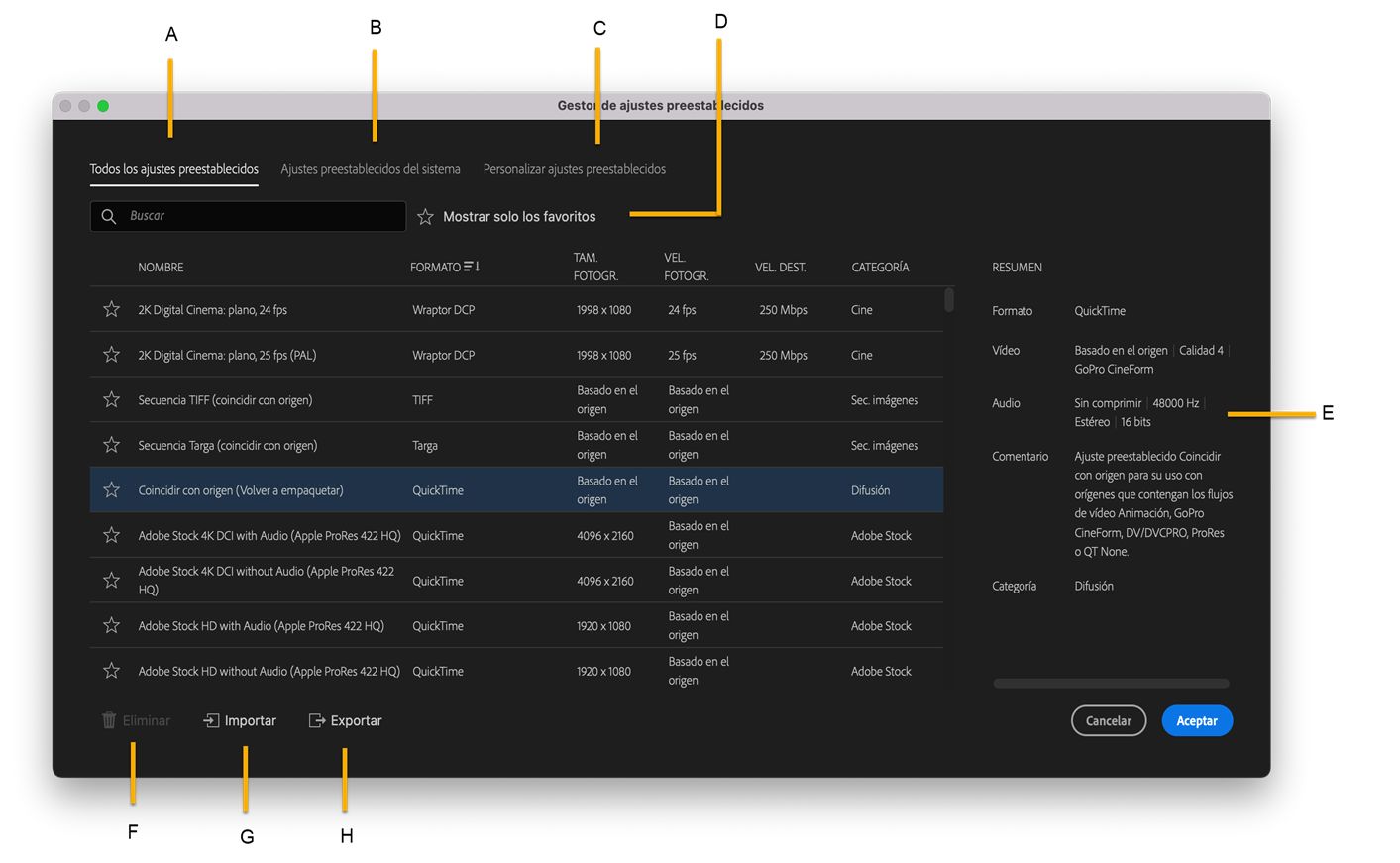The image size is (1400, 863).
Task: Star the 2K Digital Cinema 25 fps (PAL) preset
Action: pos(111,355)
